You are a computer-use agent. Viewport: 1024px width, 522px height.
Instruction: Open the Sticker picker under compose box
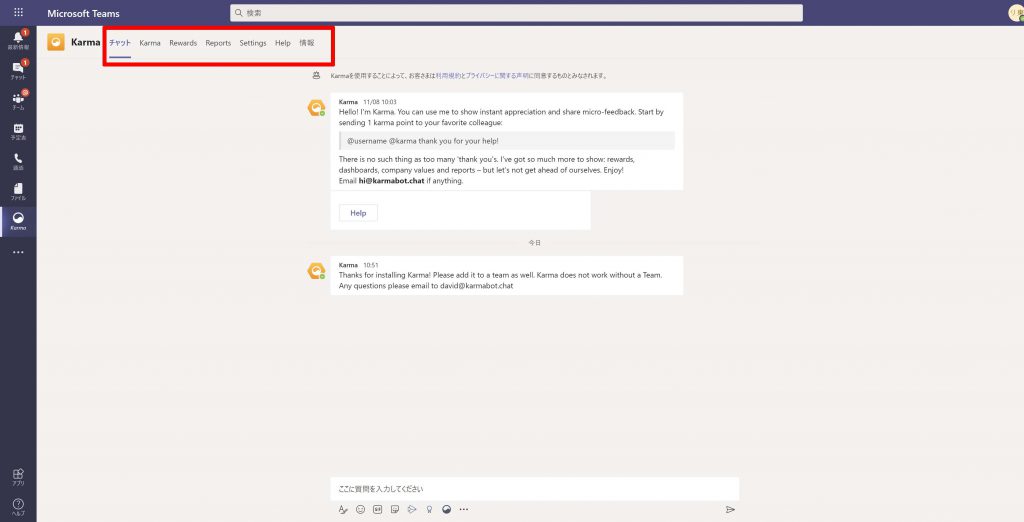pos(395,510)
